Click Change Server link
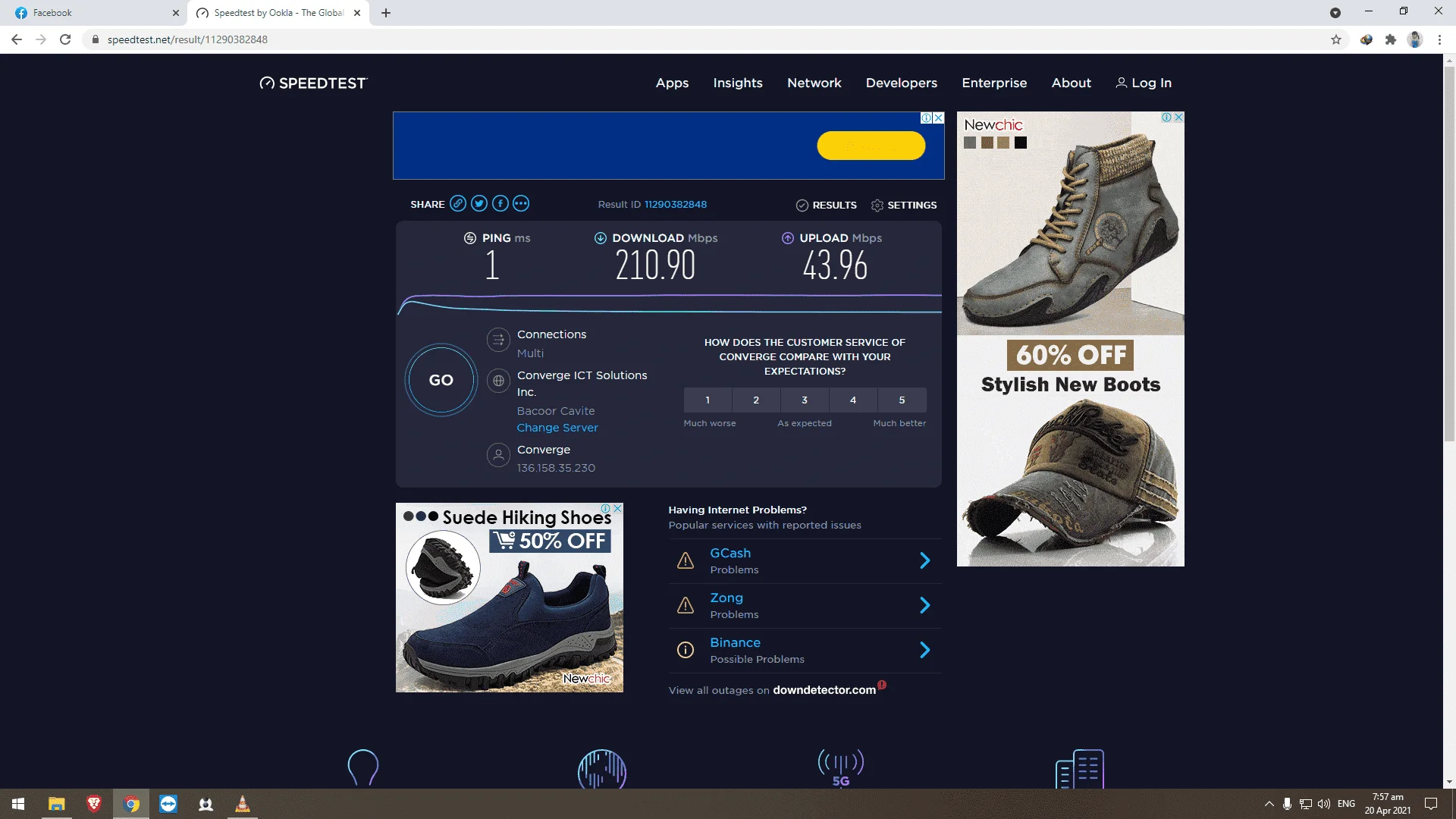Viewport: 1456px width, 819px height. 557,428
